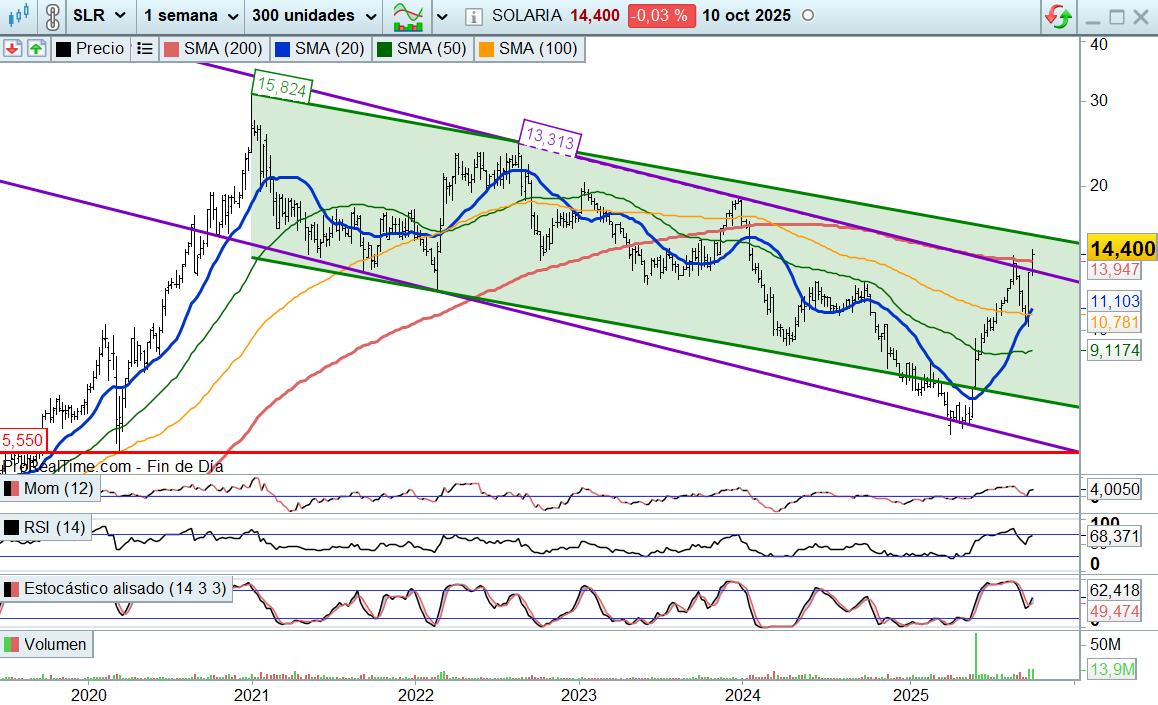
Task: Click the Volumen panel label
Action: (x=55, y=645)
